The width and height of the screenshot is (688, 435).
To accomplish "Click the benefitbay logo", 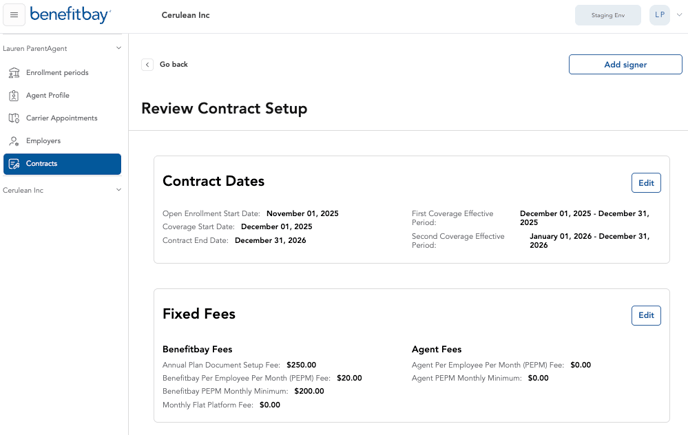I will [x=70, y=15].
